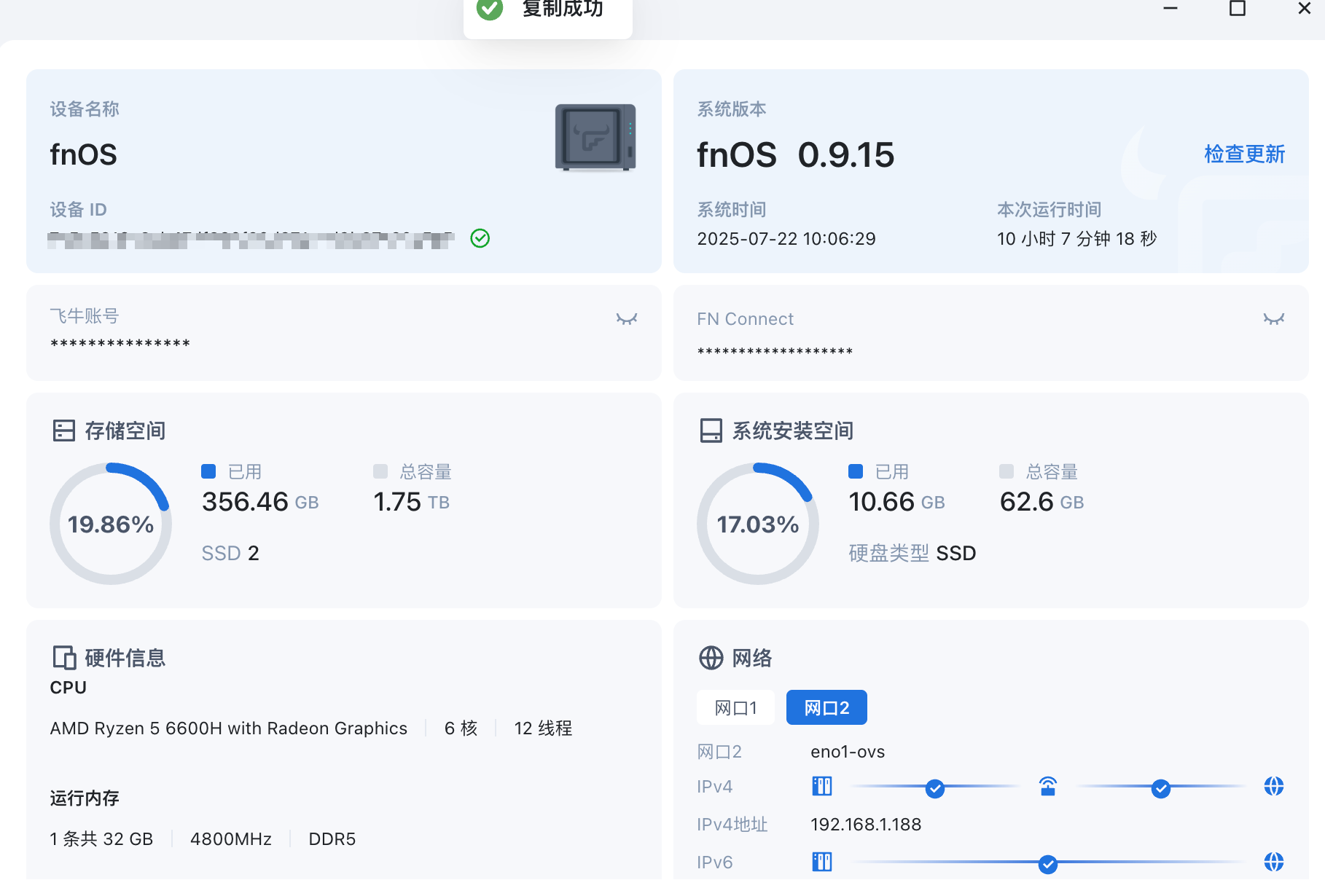Click the IPv4 router icon
The width and height of the screenshot is (1325, 896).
1047,786
